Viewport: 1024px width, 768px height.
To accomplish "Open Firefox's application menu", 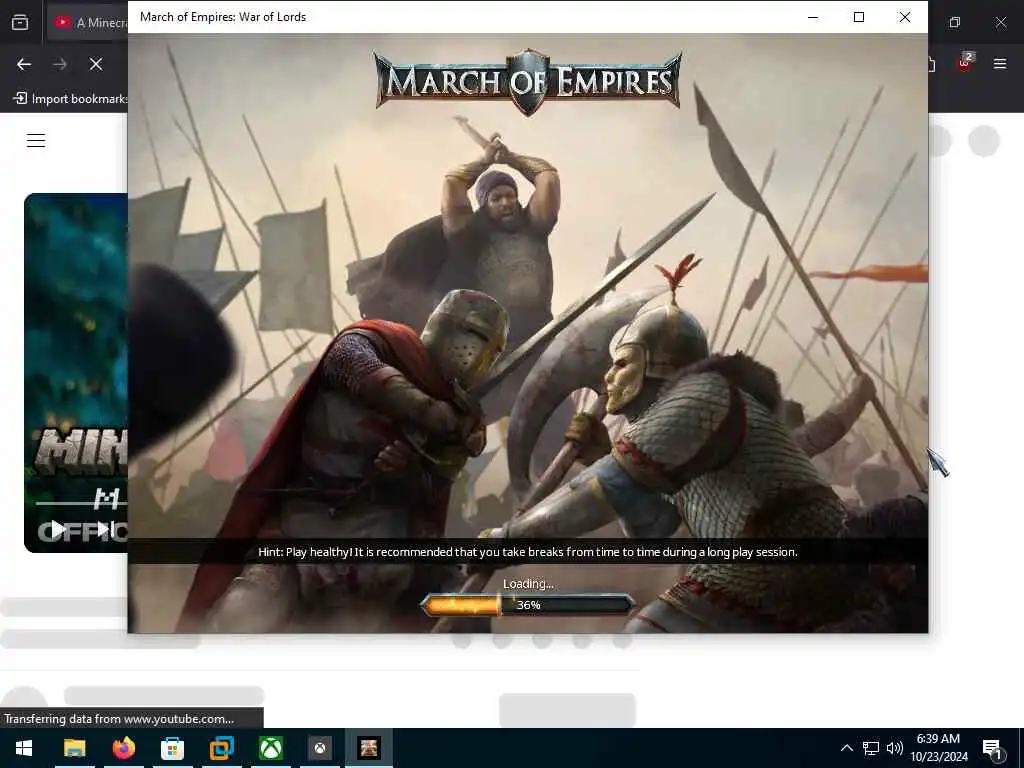I will click(1000, 64).
